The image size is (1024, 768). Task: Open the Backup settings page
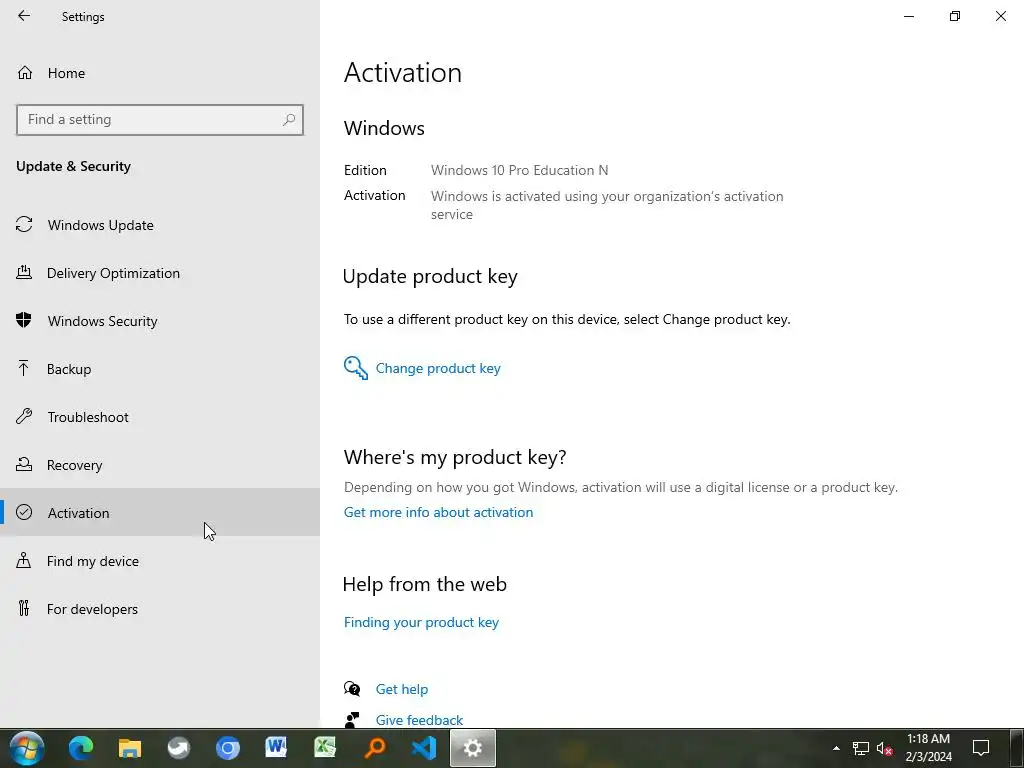pyautogui.click(x=160, y=369)
